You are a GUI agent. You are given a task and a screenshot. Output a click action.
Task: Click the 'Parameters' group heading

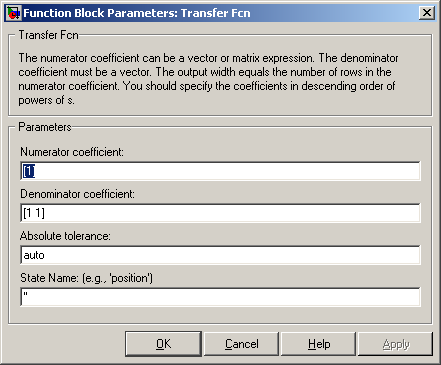(x=45, y=127)
